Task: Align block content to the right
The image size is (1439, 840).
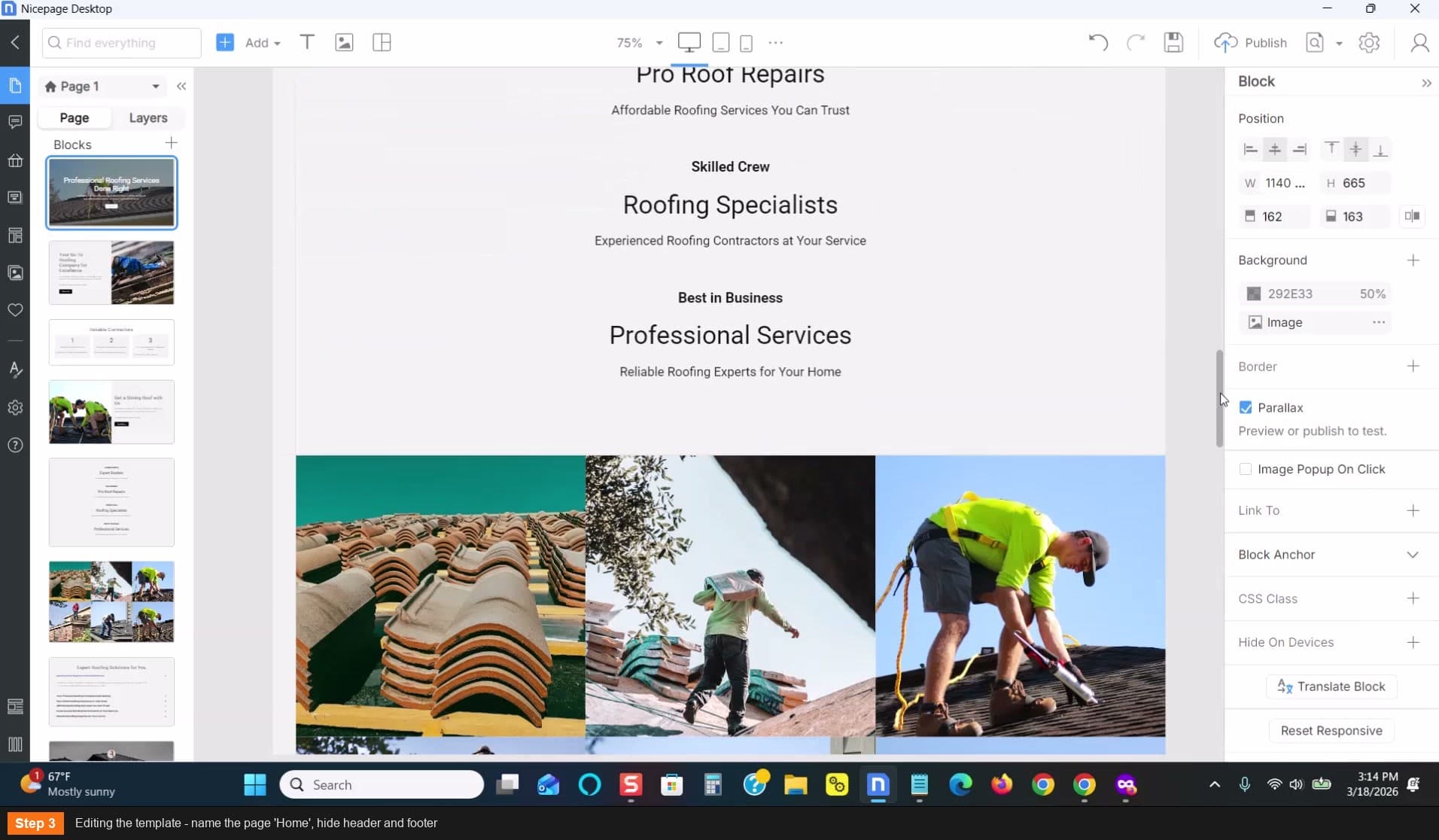Action: click(x=1300, y=150)
